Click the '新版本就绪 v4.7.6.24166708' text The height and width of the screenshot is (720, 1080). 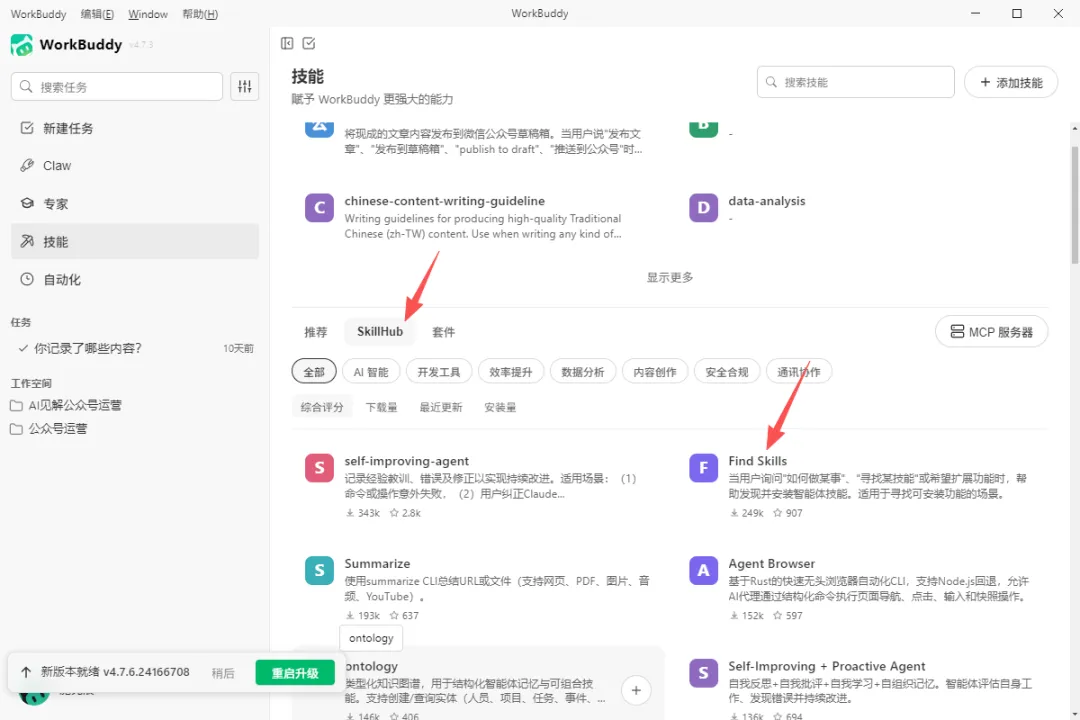tap(115, 672)
